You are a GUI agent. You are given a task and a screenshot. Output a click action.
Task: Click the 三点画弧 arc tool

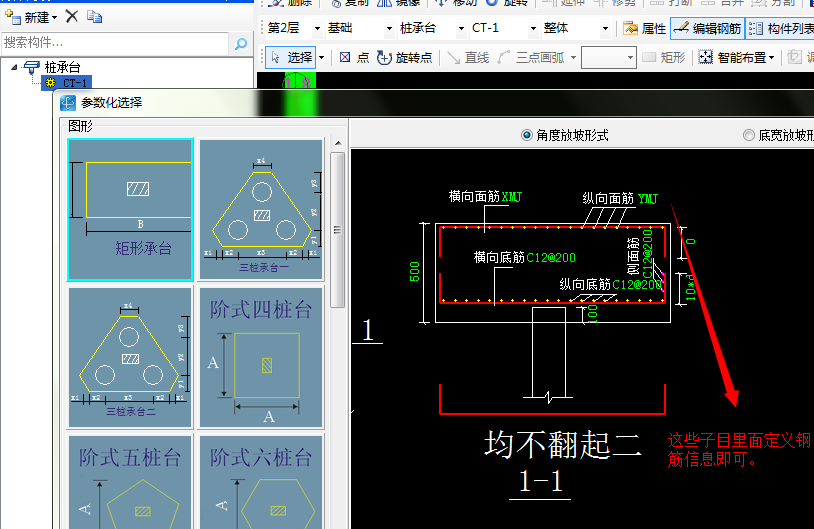pyautogui.click(x=531, y=58)
